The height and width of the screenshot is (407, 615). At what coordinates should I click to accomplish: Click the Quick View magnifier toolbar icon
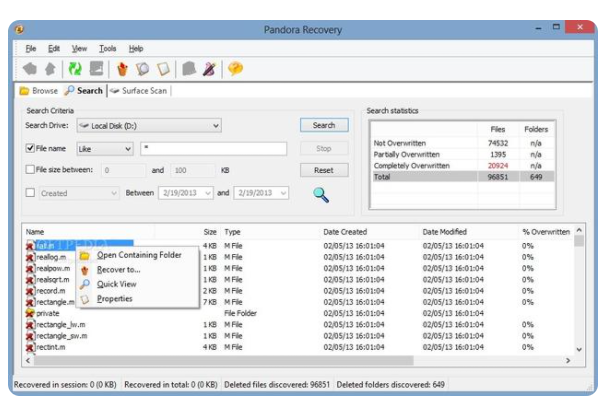pyautogui.click(x=142, y=68)
